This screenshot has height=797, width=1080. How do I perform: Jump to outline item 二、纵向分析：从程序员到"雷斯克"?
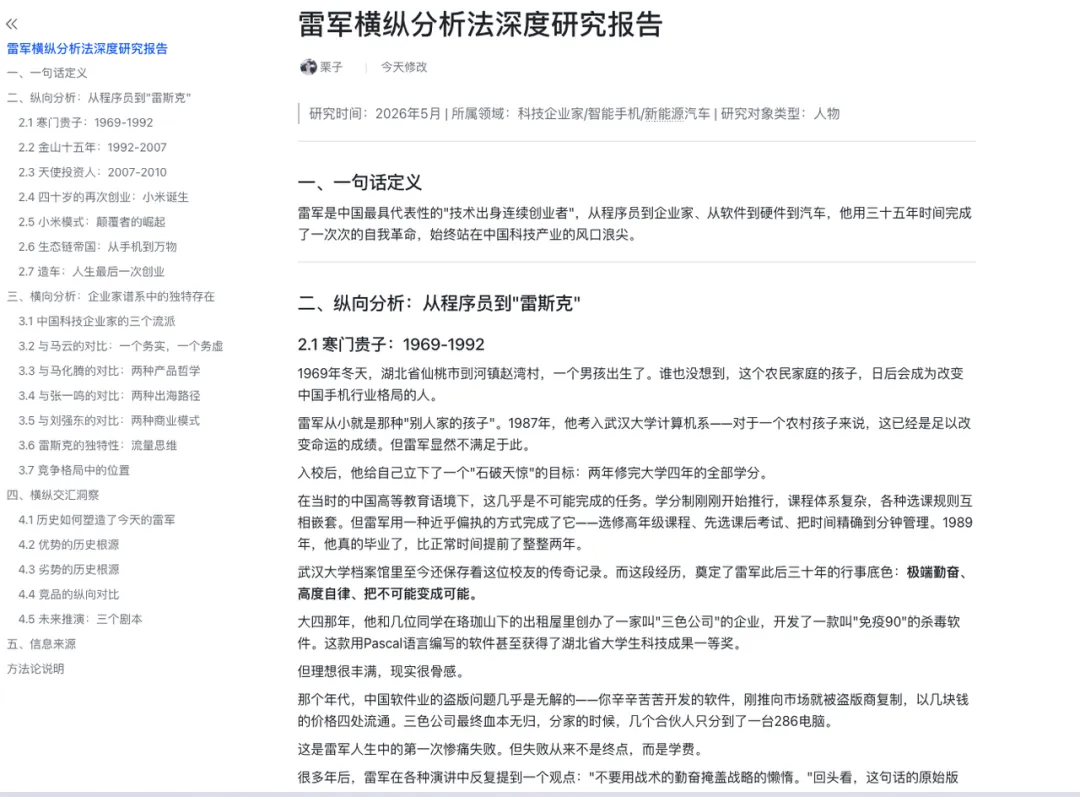click(x=98, y=98)
